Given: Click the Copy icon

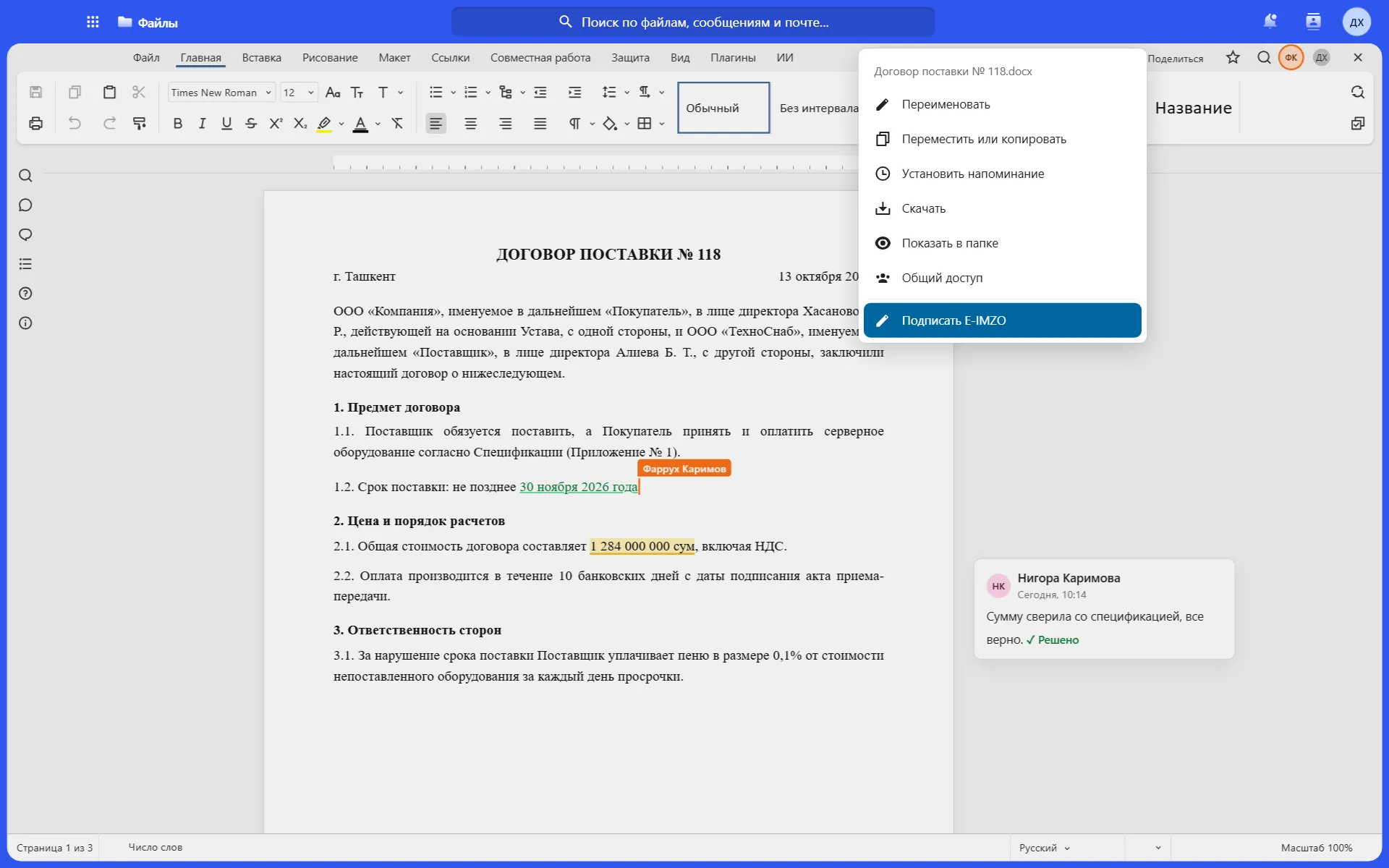Looking at the screenshot, I should coord(75,92).
